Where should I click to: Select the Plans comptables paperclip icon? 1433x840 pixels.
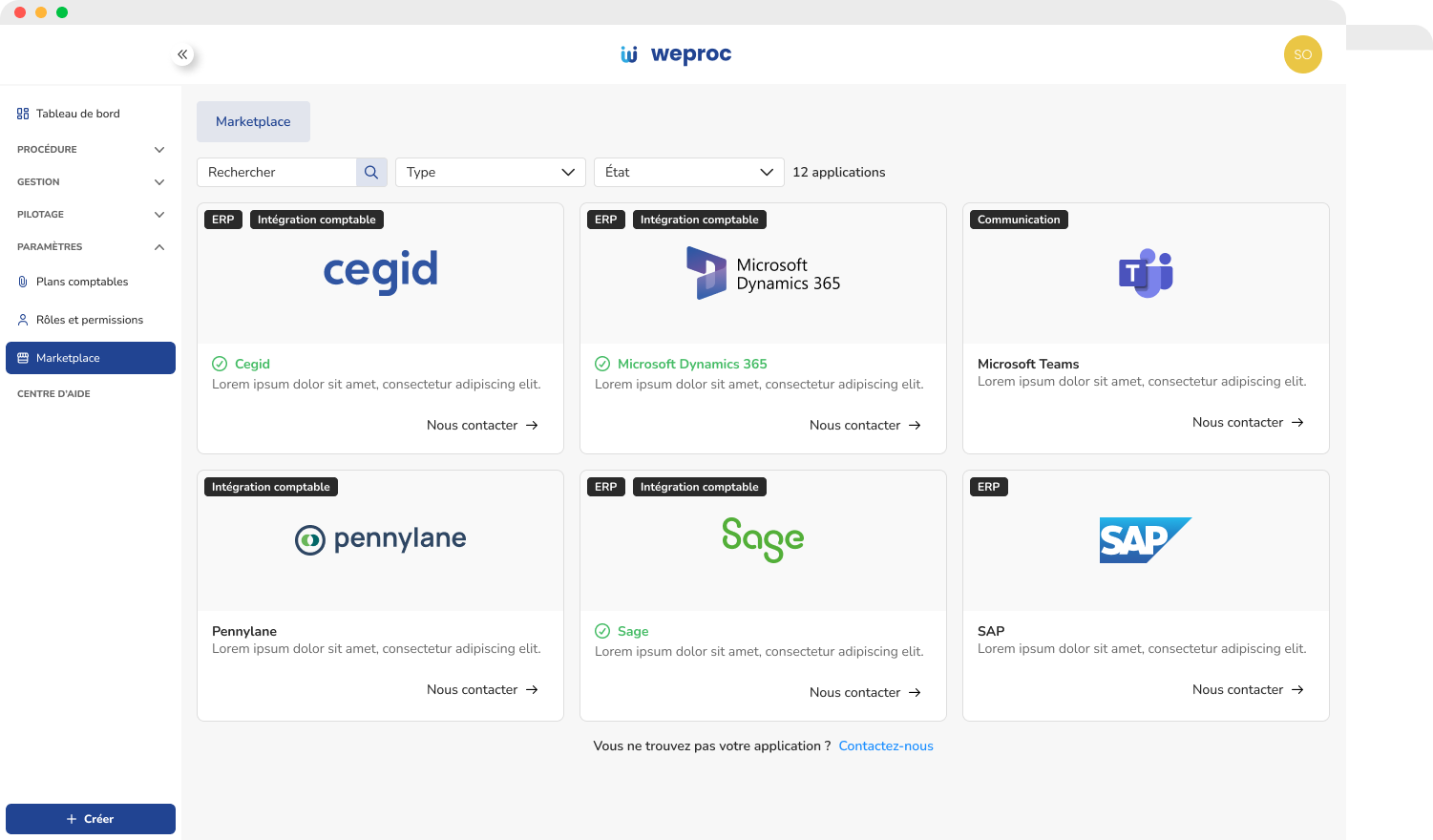(x=21, y=281)
